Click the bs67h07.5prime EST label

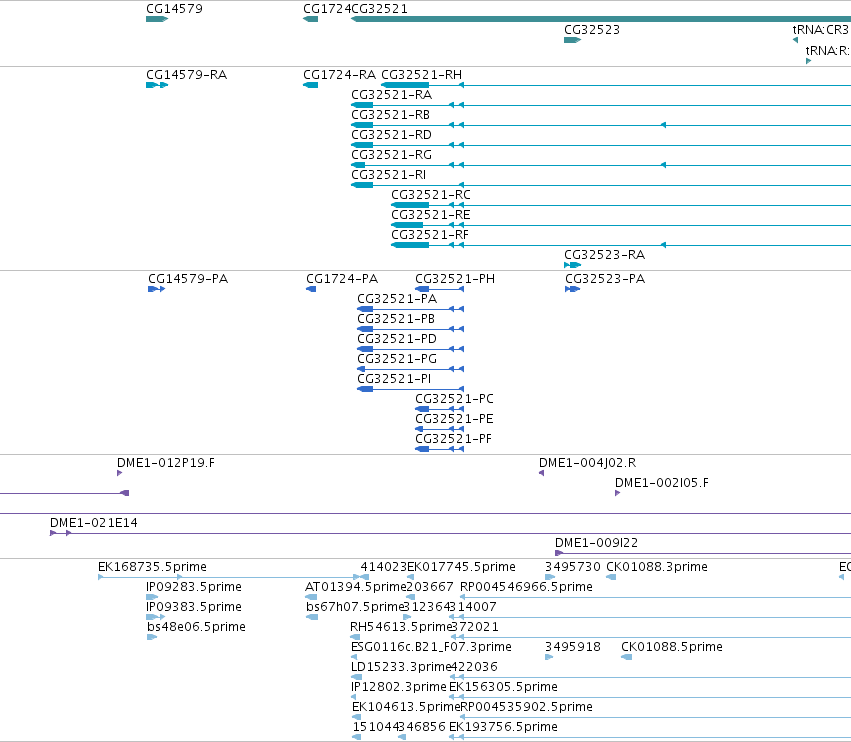coord(355,607)
